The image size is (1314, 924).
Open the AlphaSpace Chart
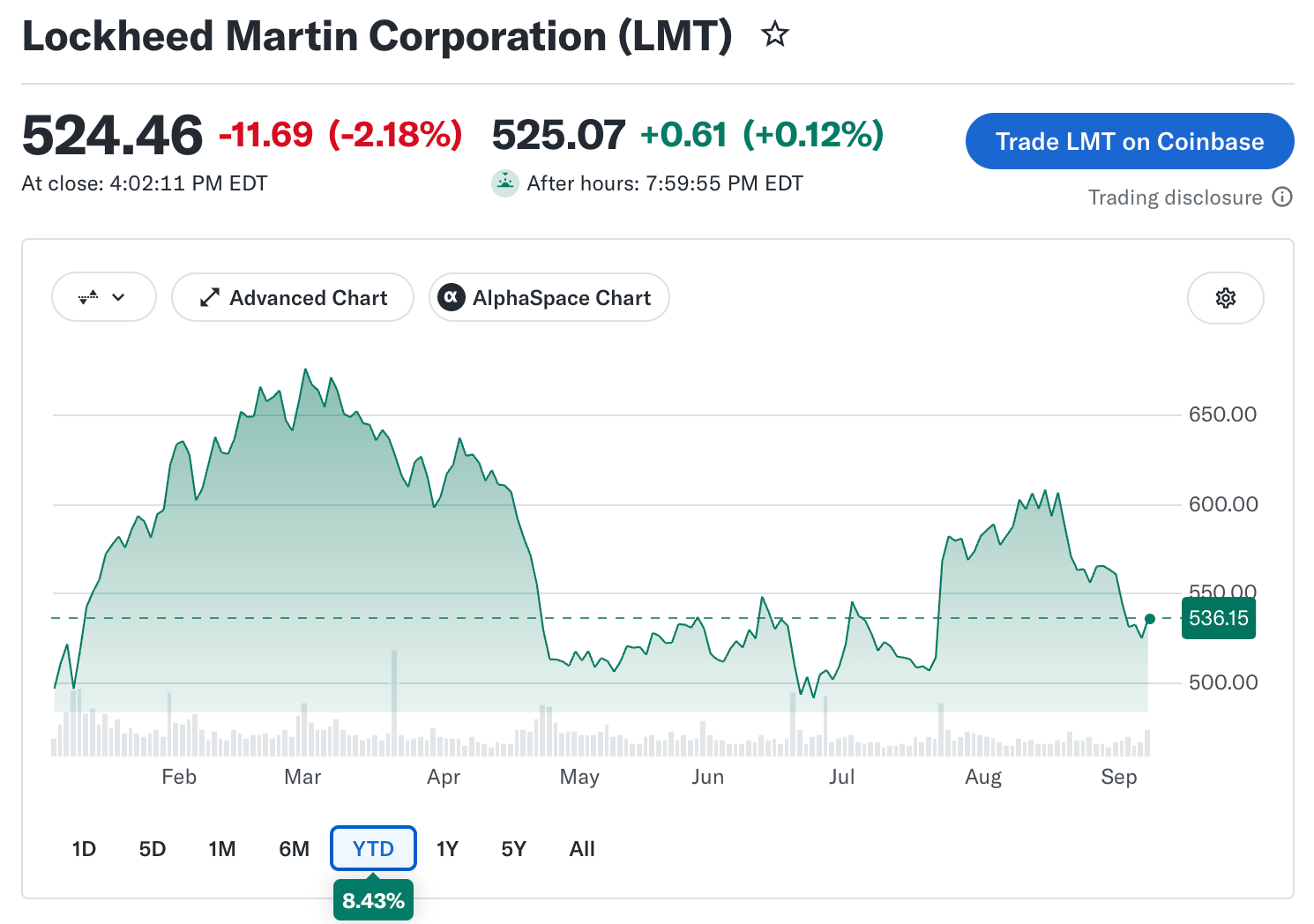(549, 298)
